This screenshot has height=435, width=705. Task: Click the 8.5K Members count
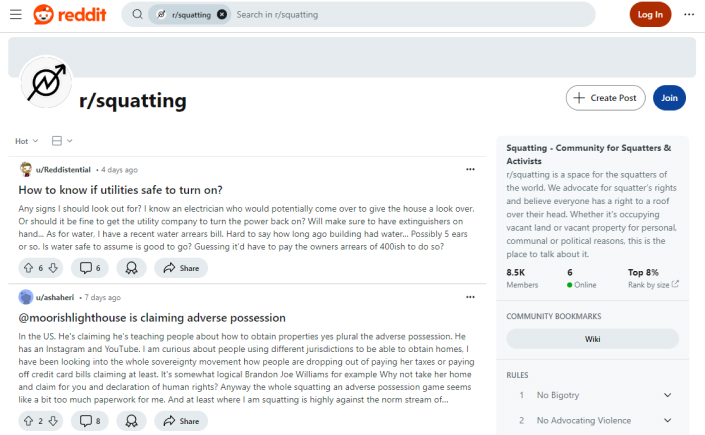522,278
